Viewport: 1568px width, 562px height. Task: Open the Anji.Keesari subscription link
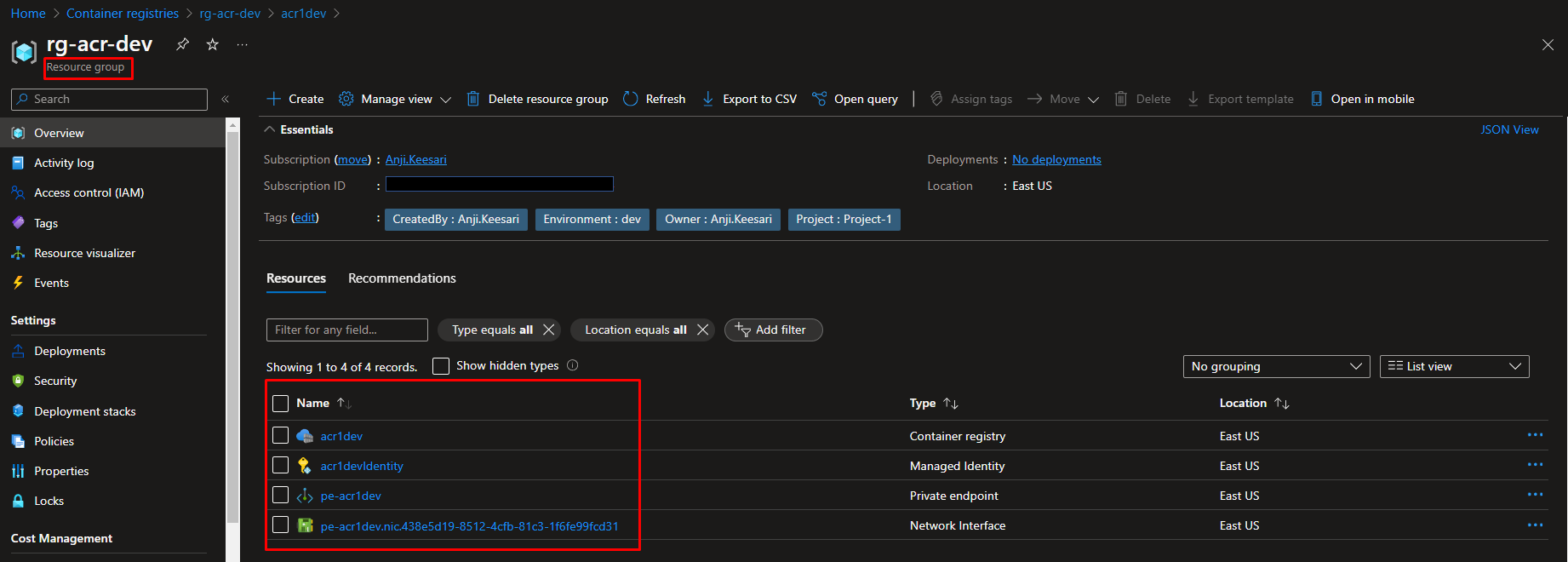pos(415,159)
